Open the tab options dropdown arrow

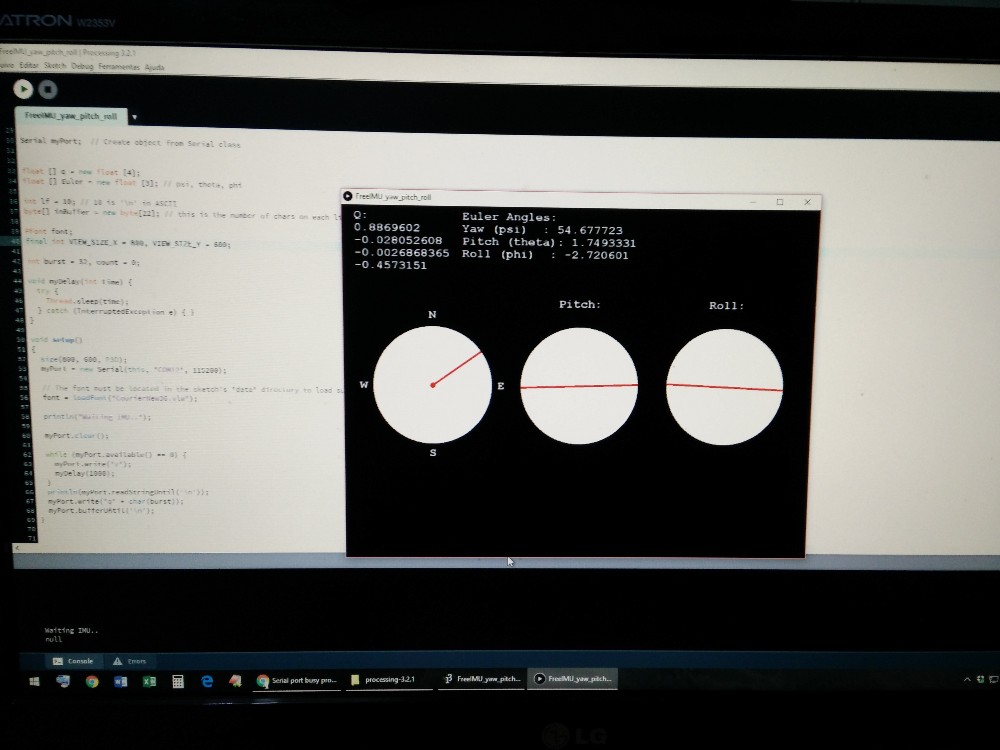(134, 117)
